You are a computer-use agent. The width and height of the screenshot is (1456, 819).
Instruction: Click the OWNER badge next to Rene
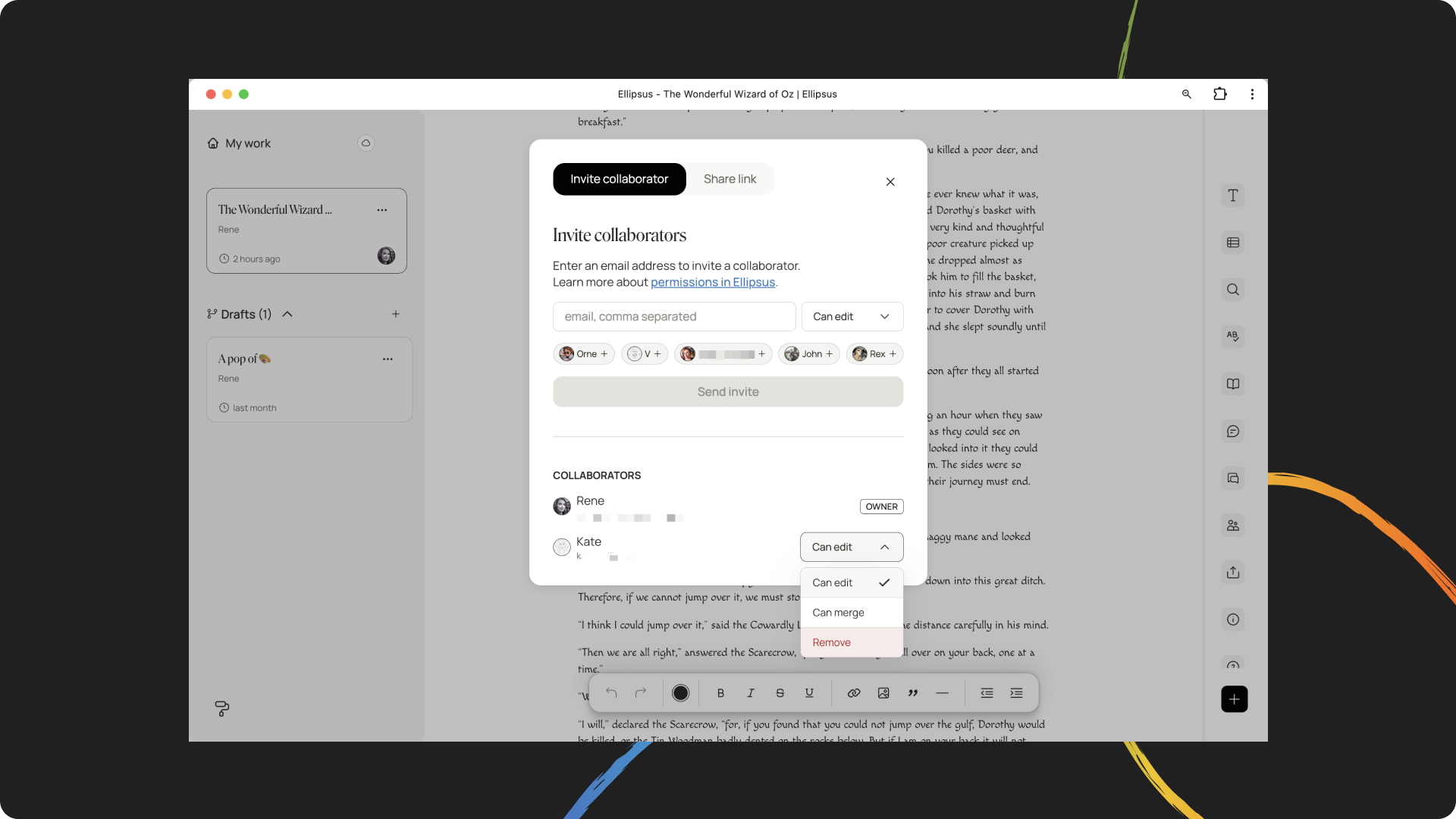(x=881, y=507)
